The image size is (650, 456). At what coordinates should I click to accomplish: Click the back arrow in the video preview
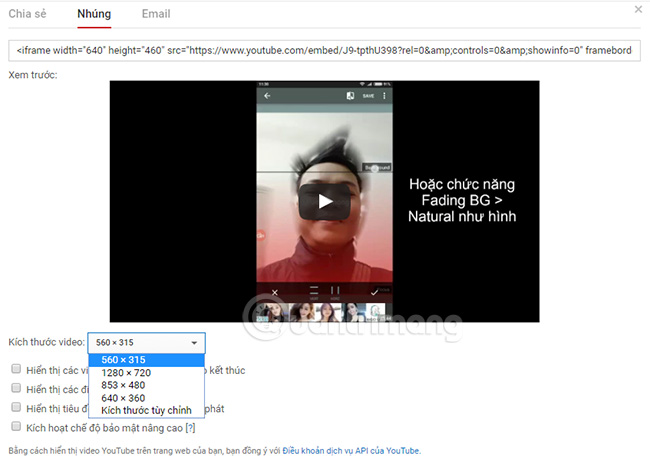tap(267, 96)
